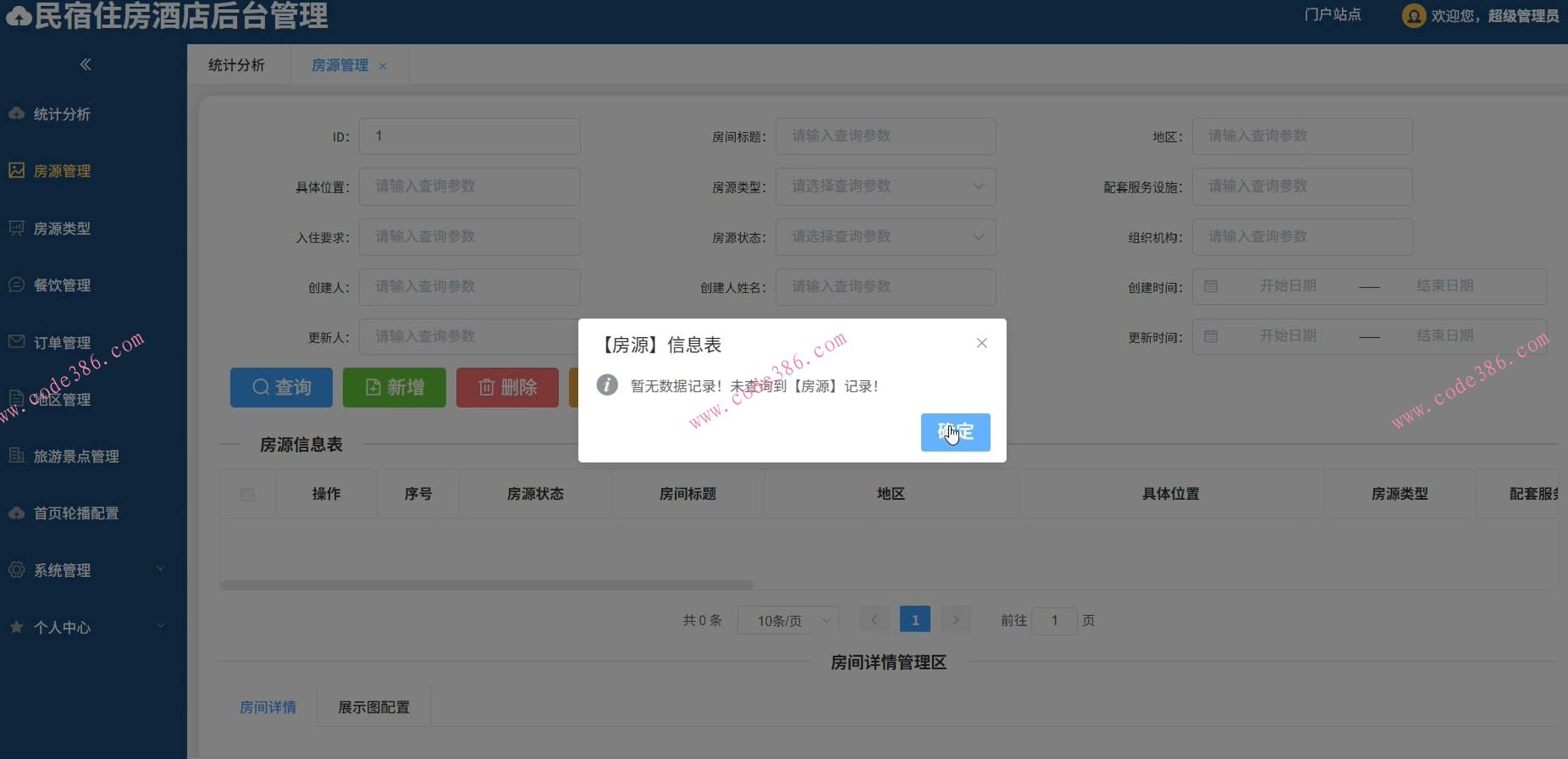Click the 组织机构 input field

(1302, 236)
